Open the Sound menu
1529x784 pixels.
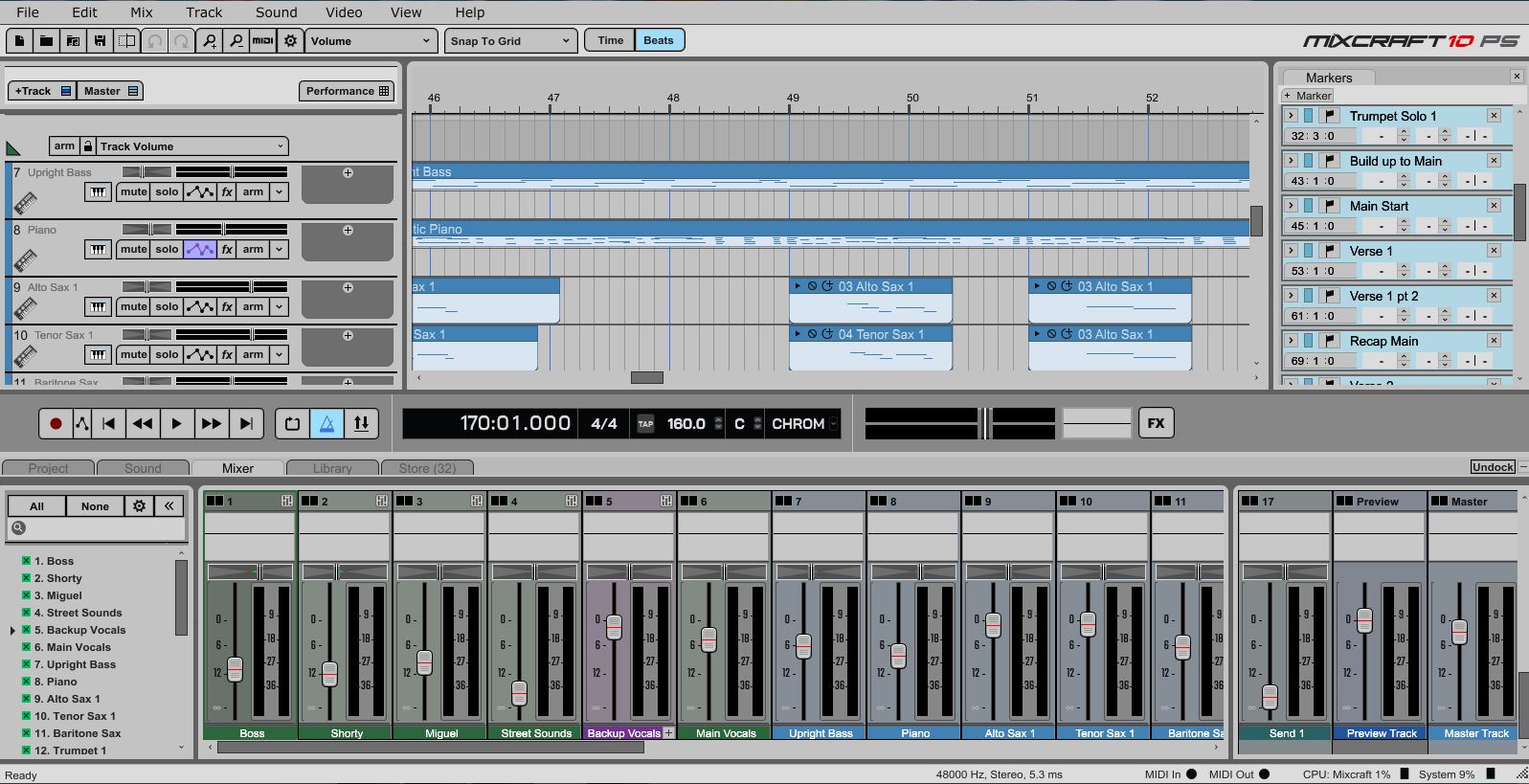[x=276, y=11]
